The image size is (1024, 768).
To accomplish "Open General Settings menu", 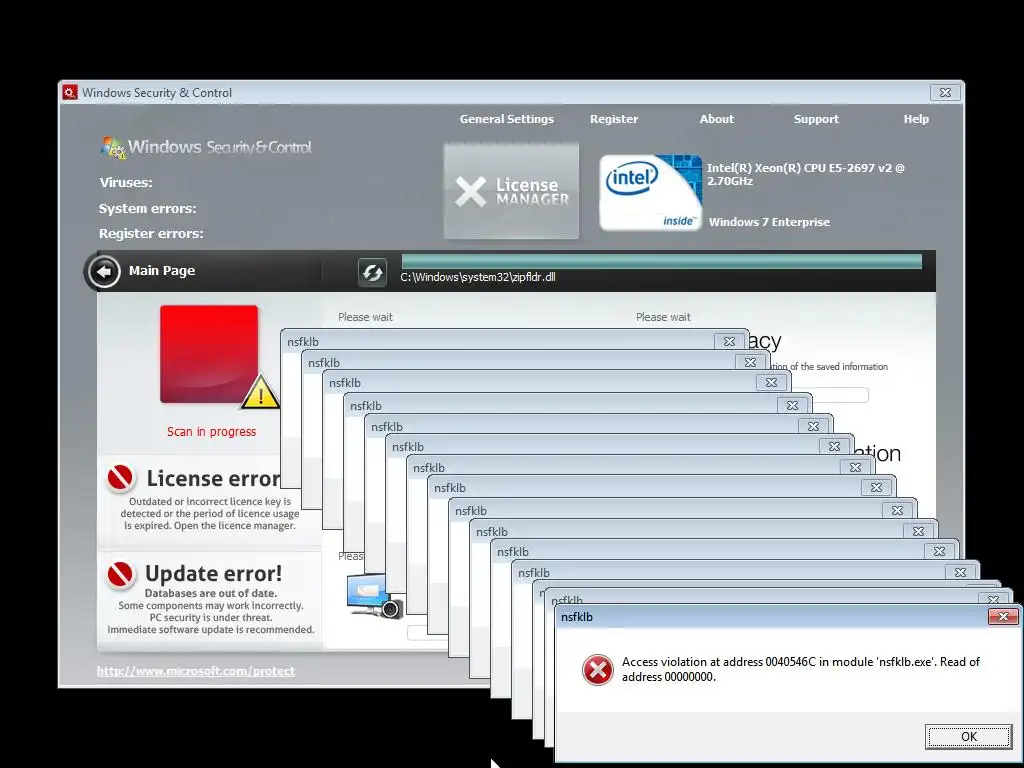I will click(x=506, y=119).
